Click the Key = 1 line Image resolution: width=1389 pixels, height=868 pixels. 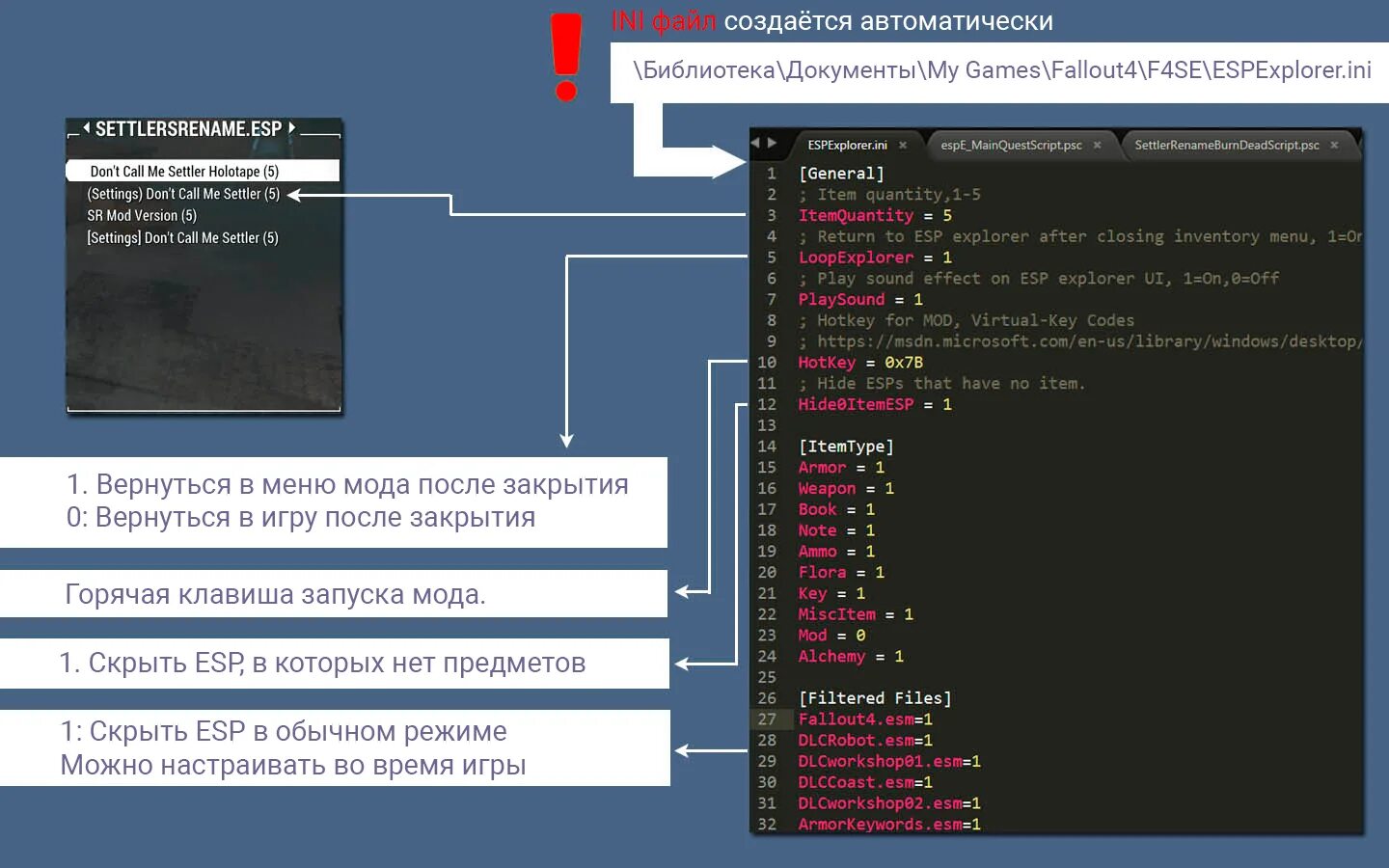831,594
